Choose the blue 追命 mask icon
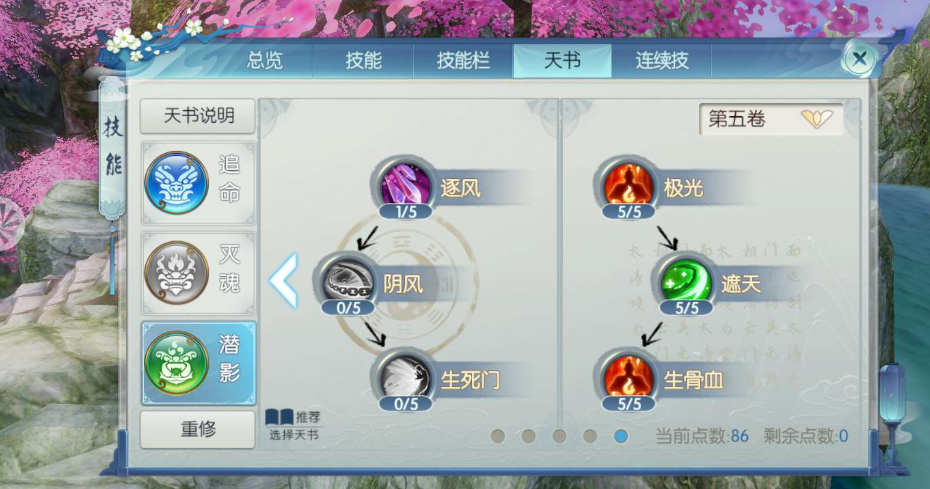 177,183
